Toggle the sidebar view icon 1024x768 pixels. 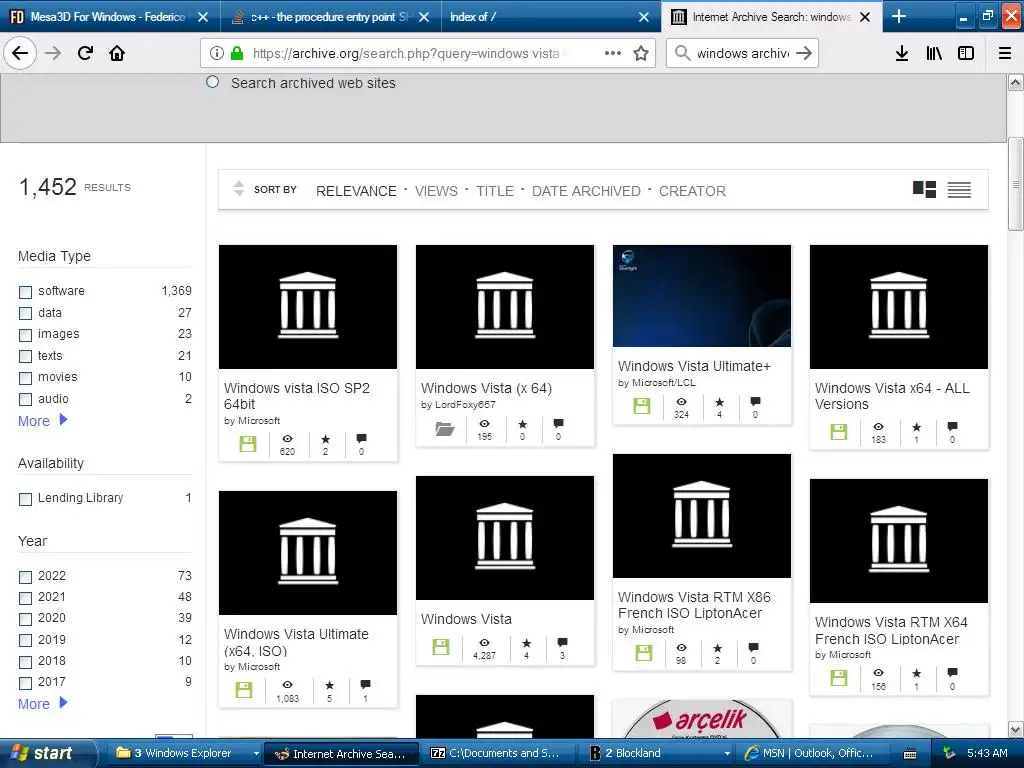click(x=966, y=53)
